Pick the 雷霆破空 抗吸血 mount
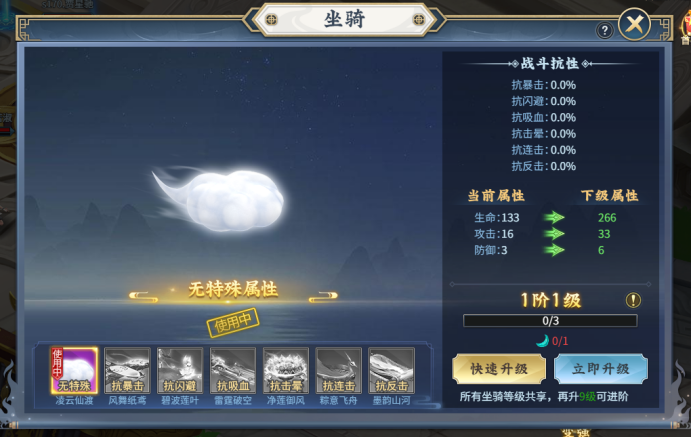Viewport: 692px width, 437px height. coord(233,370)
